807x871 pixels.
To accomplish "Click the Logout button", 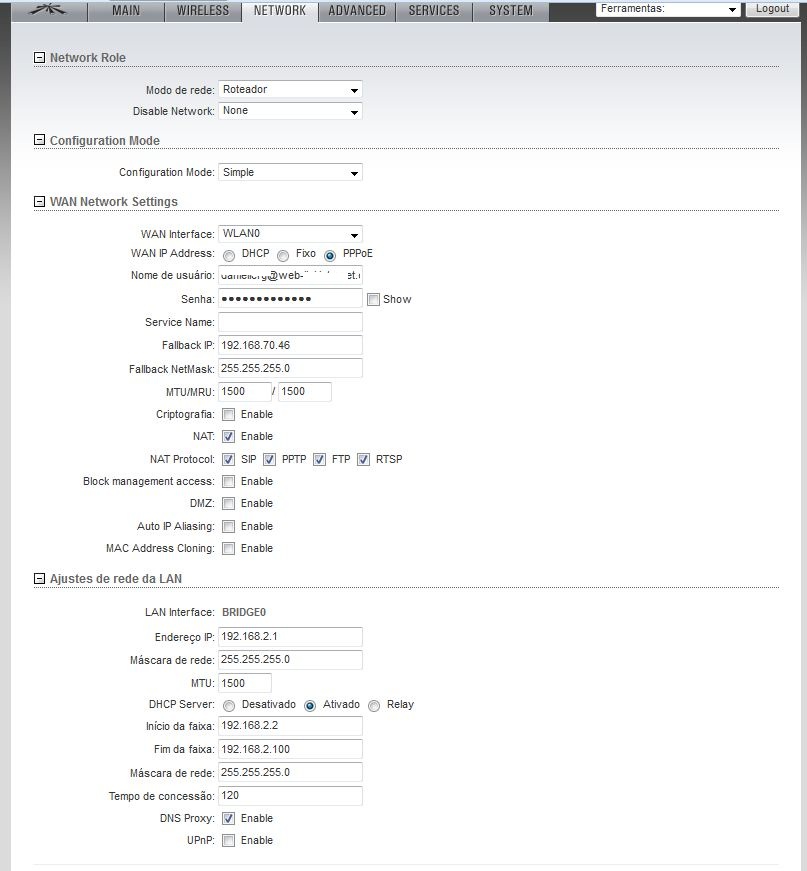I will [772, 9].
